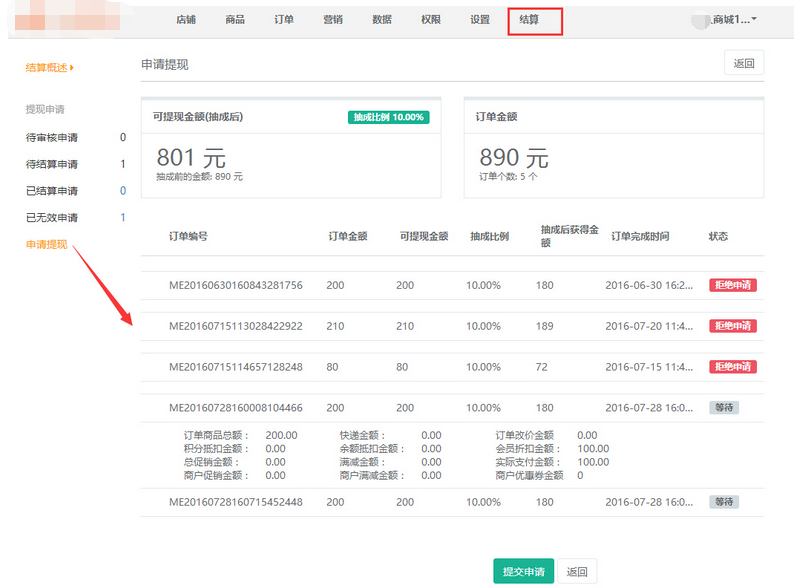
Task: Open the 设置 navigation item
Action: (x=480, y=20)
